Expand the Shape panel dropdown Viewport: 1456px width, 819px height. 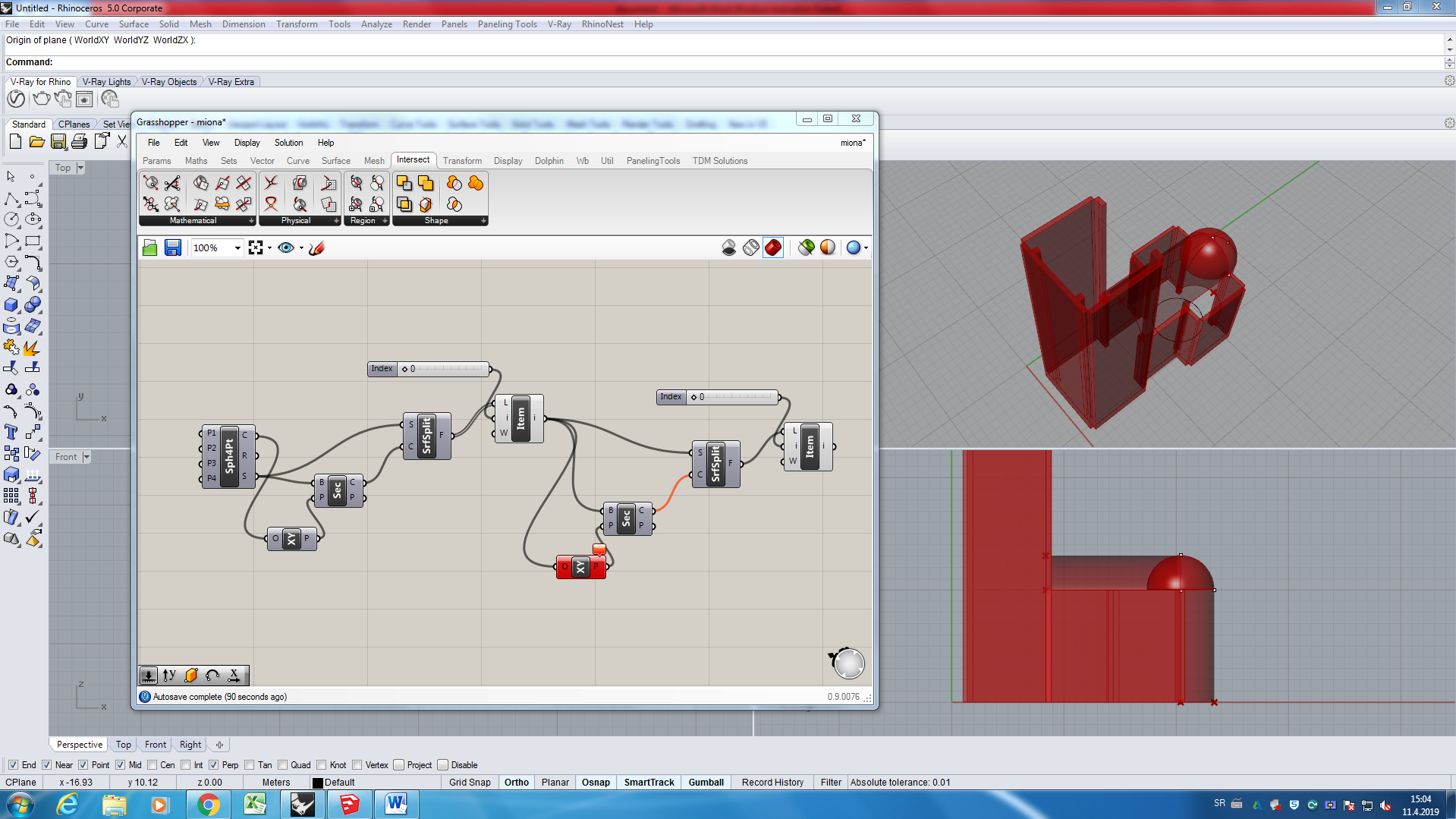(483, 221)
